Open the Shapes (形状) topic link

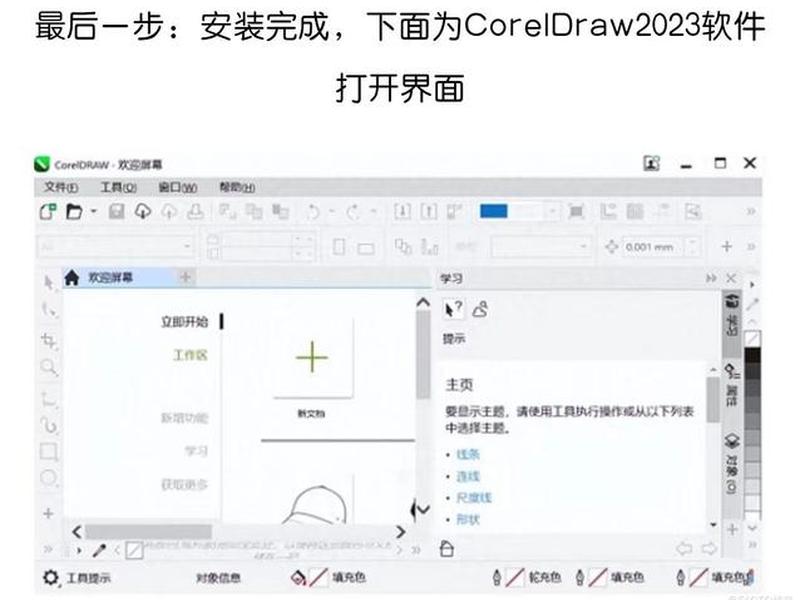pos(468,519)
